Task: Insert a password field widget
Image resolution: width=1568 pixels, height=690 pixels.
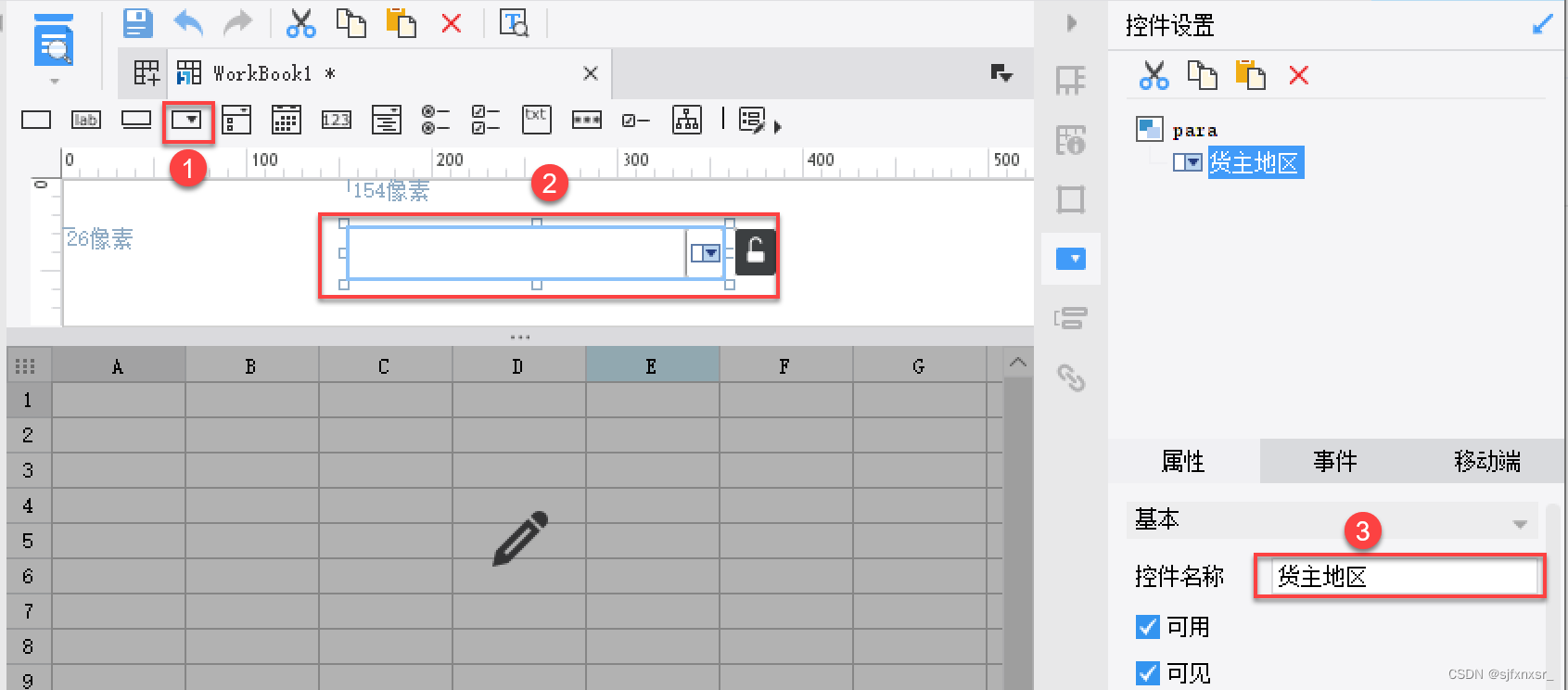Action: [x=587, y=120]
